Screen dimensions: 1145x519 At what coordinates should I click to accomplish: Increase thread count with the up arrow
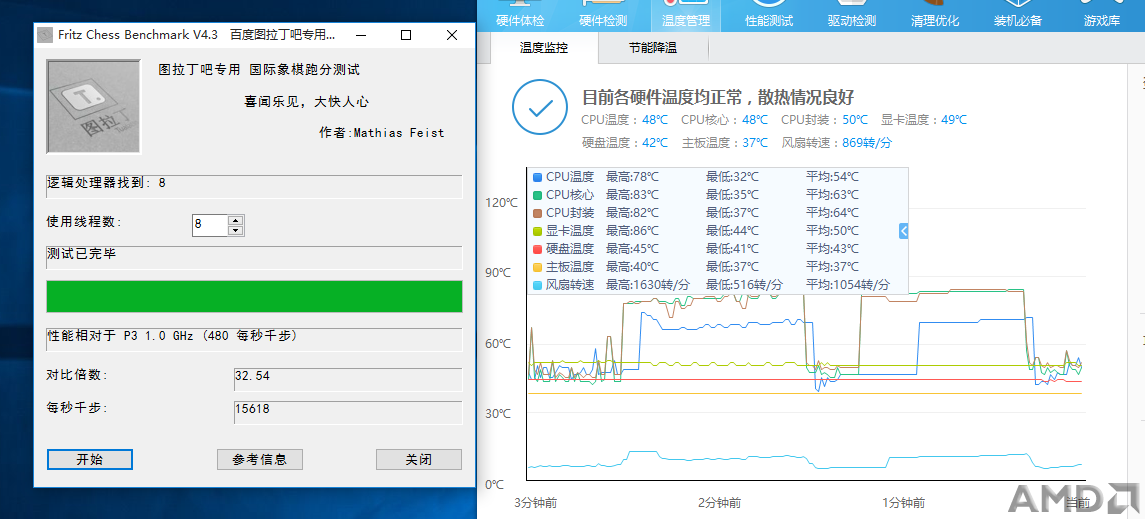(235, 220)
